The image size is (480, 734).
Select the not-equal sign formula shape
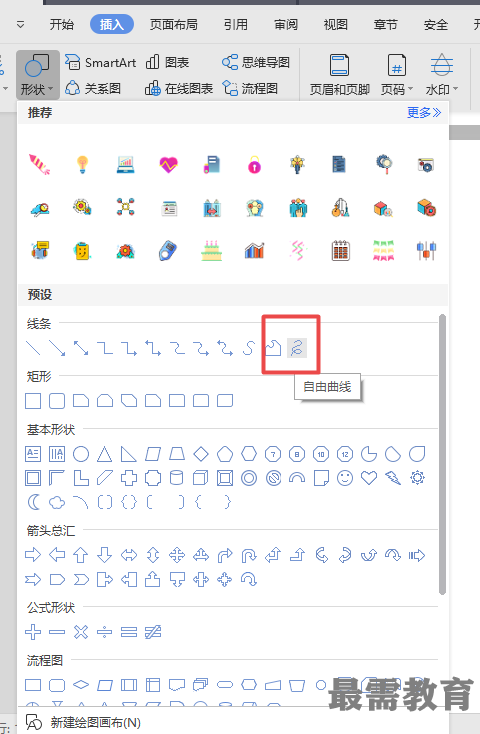pos(153,632)
